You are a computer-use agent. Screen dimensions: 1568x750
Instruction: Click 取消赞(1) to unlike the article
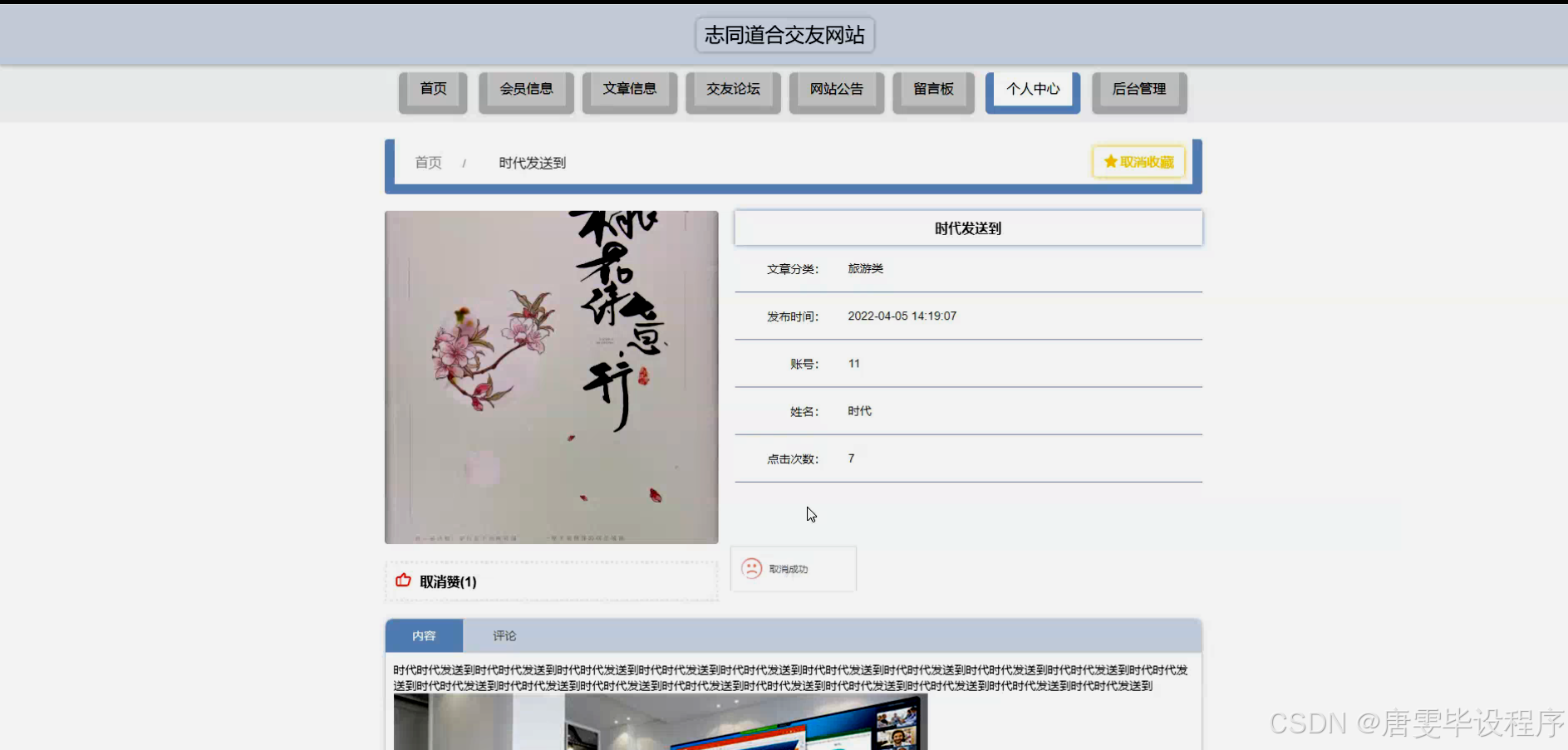click(448, 581)
